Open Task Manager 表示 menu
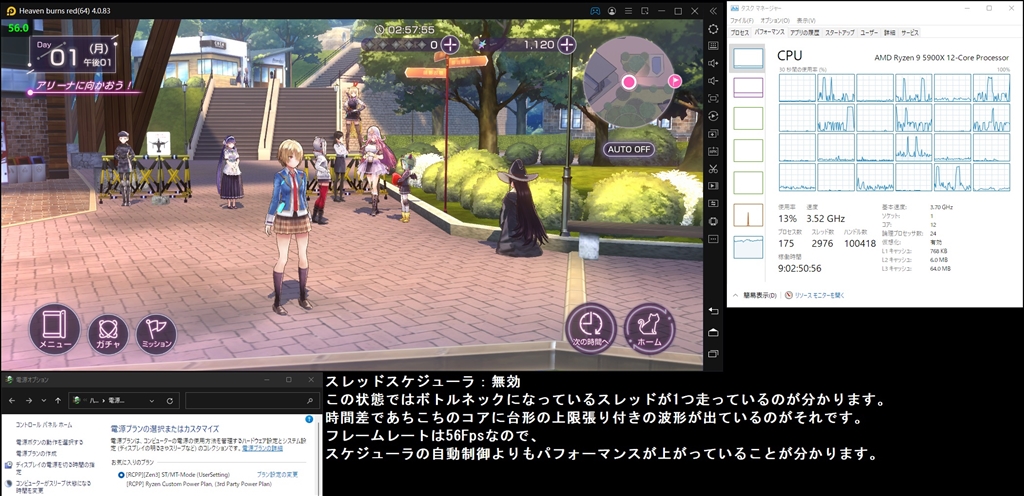 pos(805,21)
